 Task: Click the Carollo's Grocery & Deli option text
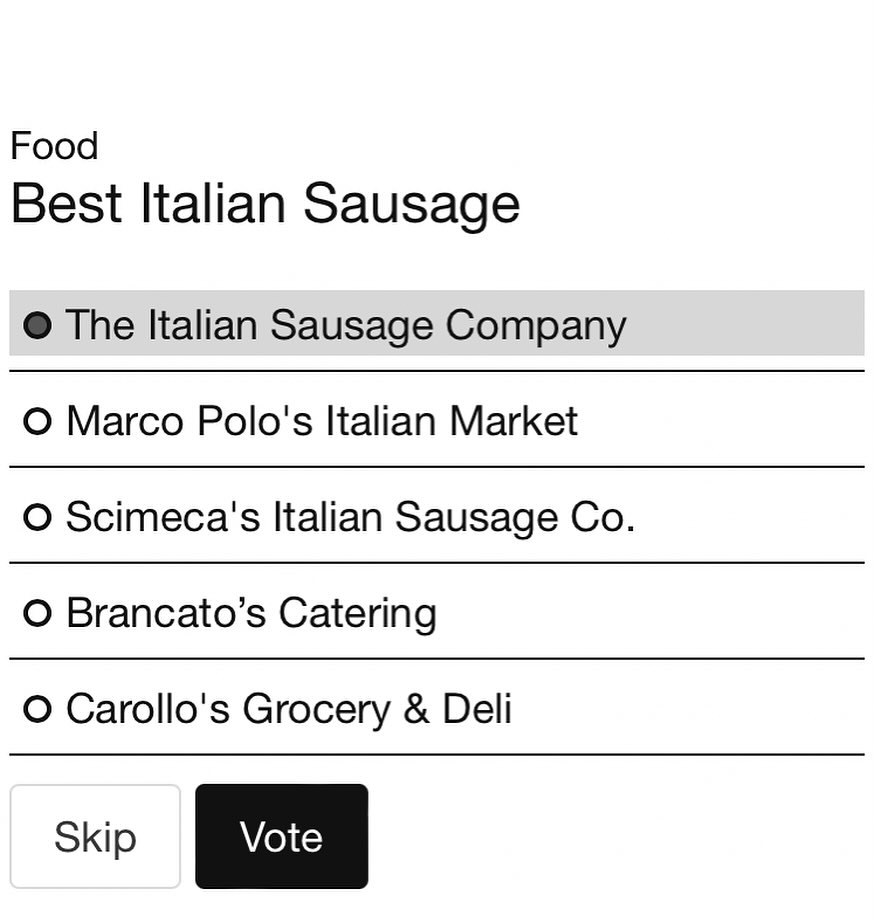[x=289, y=709]
